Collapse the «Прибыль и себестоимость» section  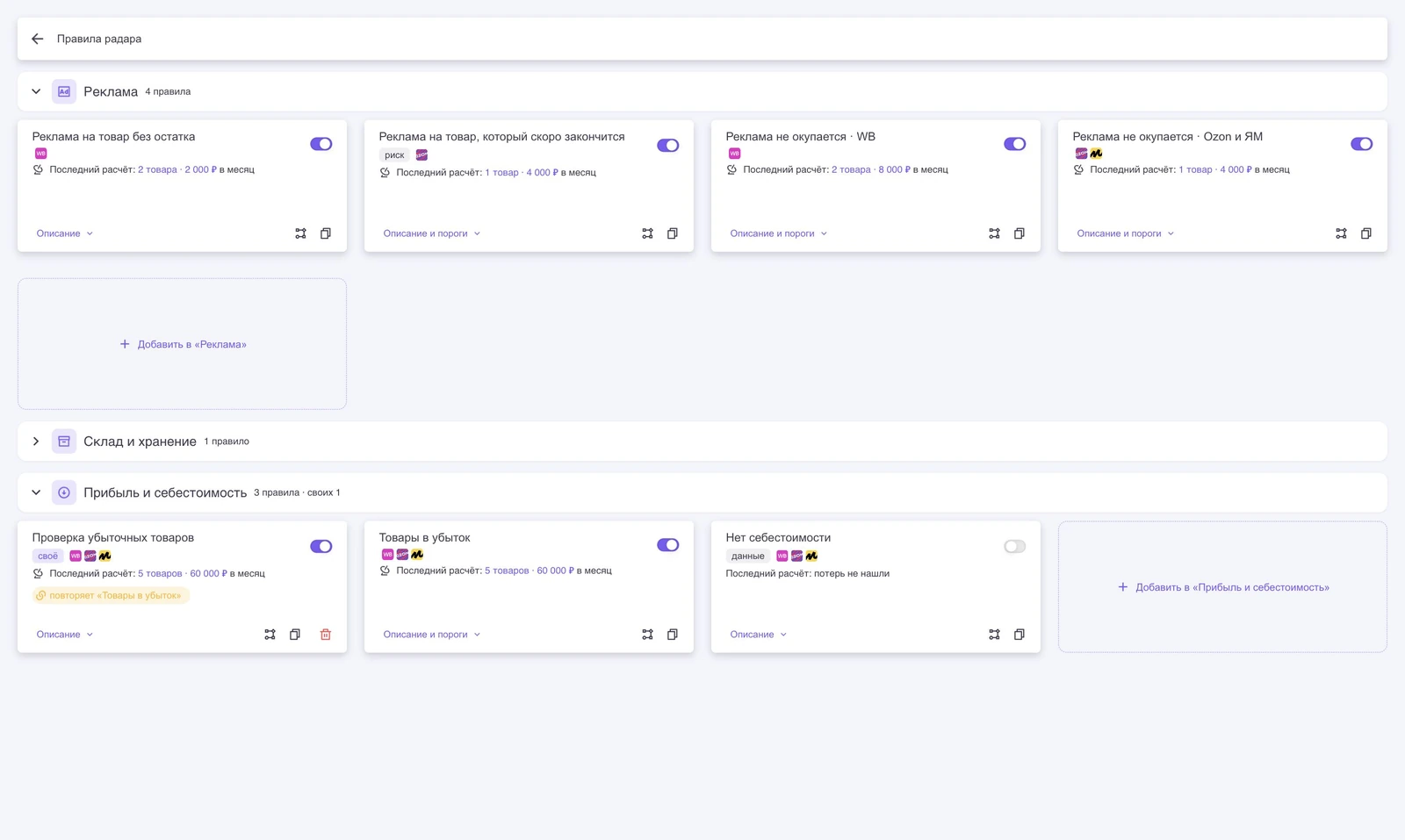click(x=36, y=492)
